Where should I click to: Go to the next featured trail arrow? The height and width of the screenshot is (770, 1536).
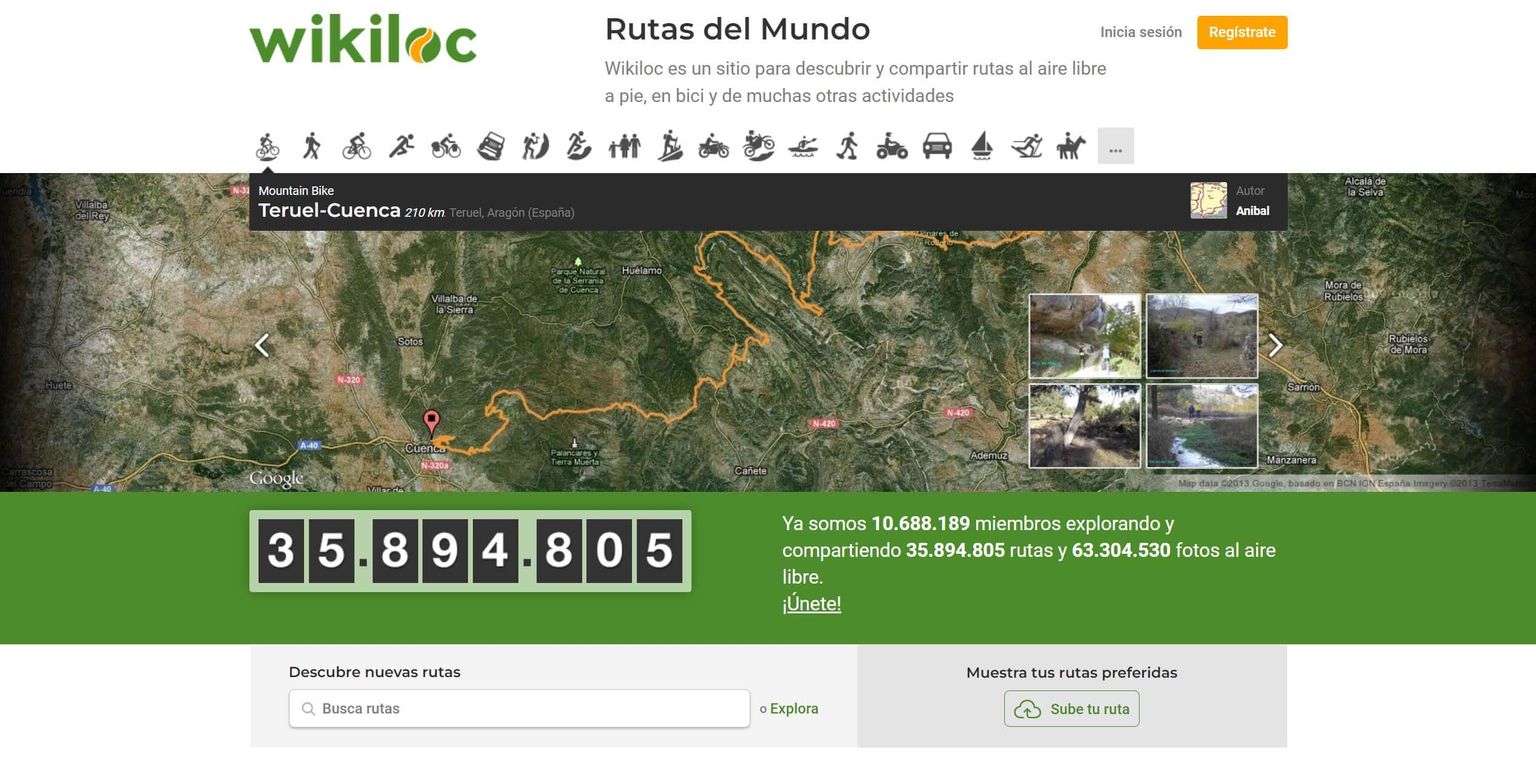[1275, 345]
